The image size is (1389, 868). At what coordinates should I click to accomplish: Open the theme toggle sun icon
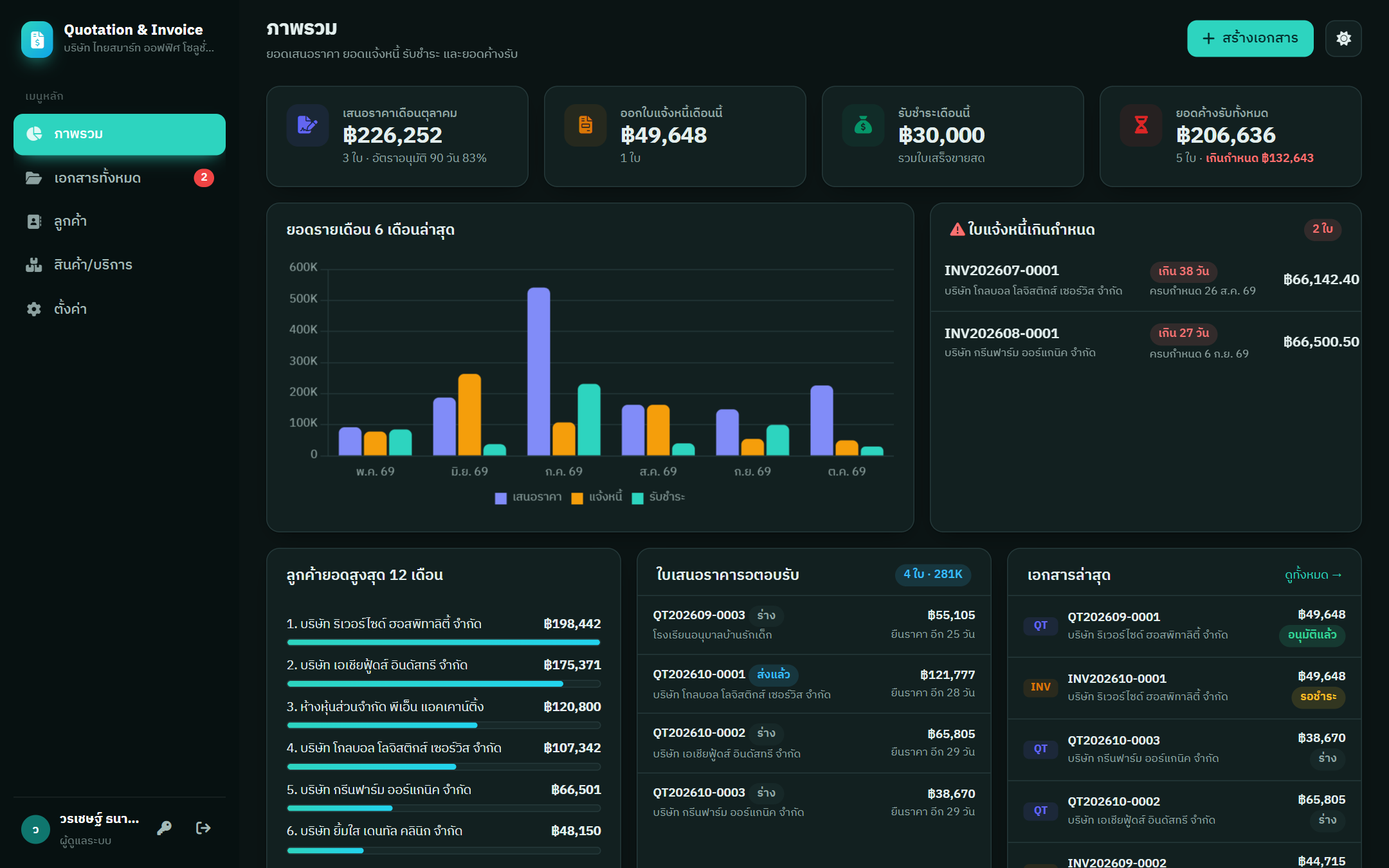[1343, 39]
